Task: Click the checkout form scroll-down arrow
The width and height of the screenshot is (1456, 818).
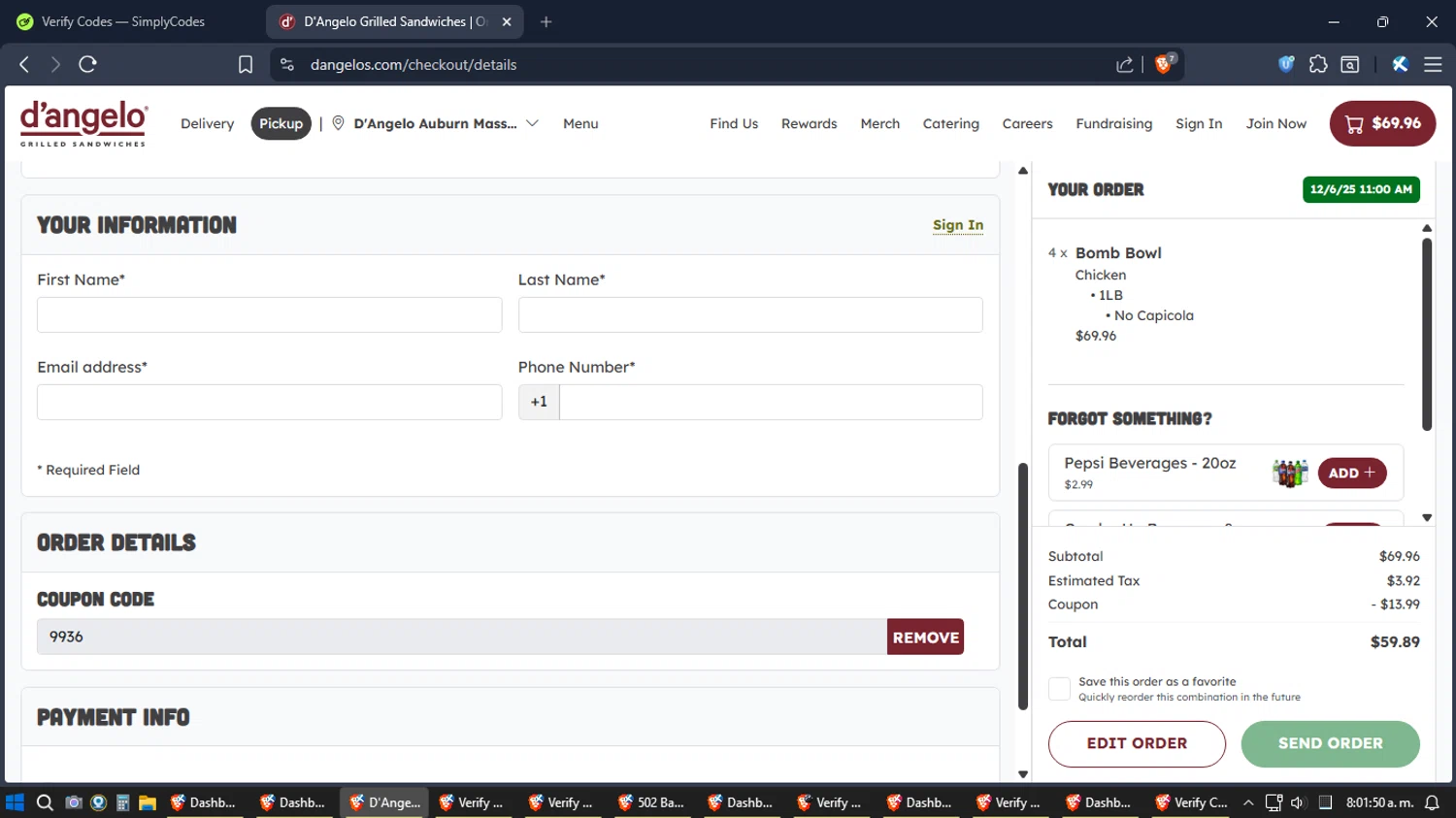Action: 1023,774
